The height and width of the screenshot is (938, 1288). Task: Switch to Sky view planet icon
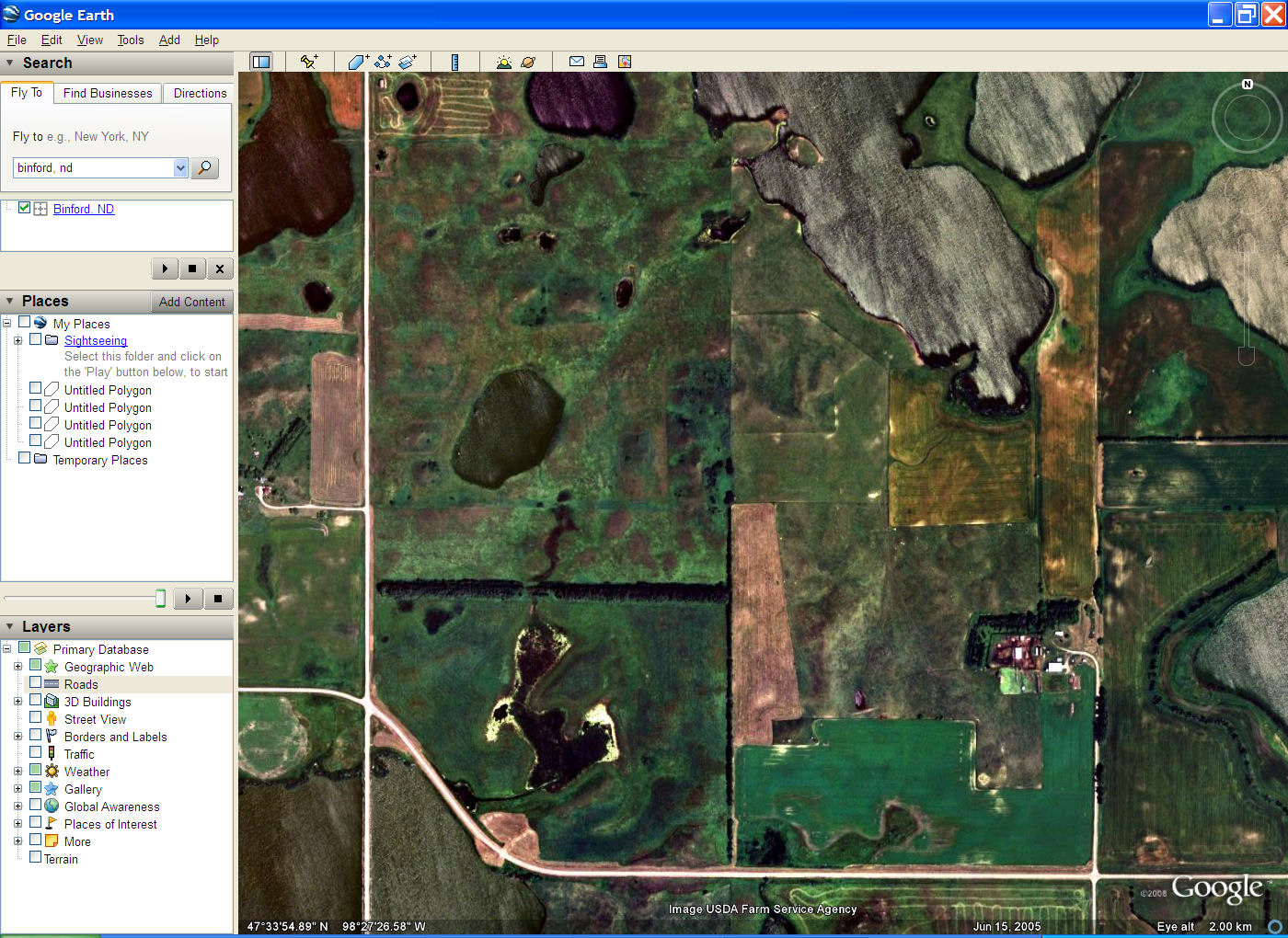[x=528, y=62]
